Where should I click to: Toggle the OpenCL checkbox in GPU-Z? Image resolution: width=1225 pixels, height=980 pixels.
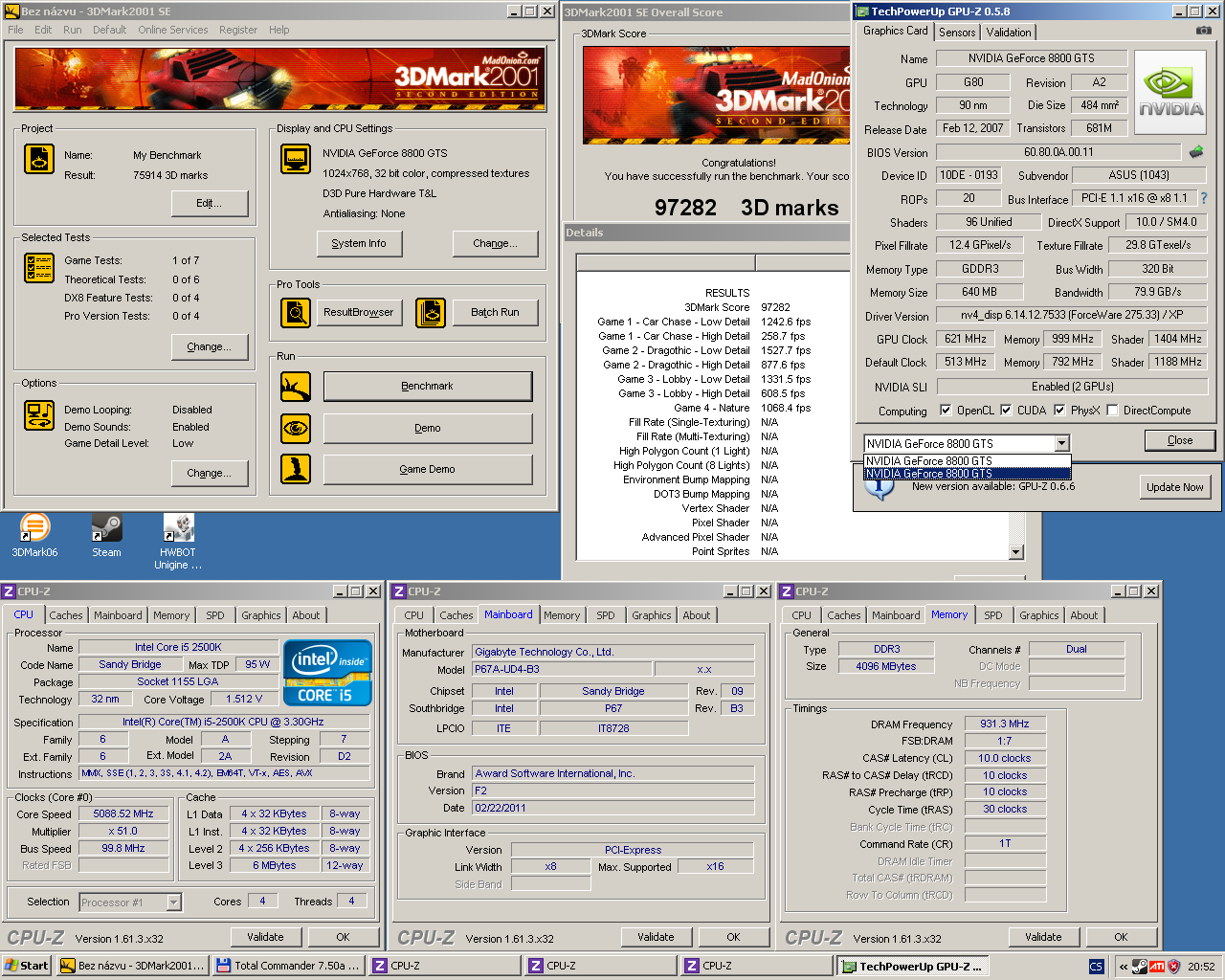tap(946, 411)
